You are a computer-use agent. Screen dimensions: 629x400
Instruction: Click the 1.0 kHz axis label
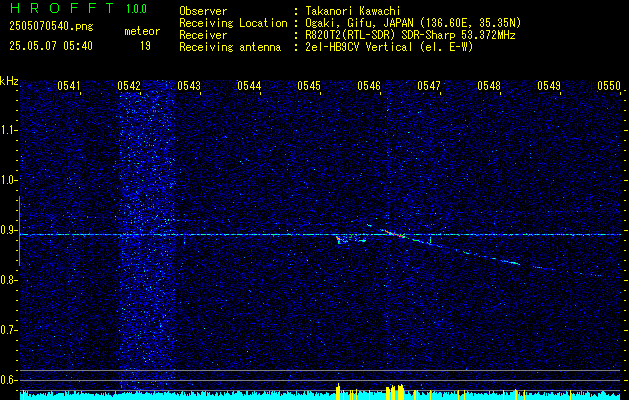pos(8,180)
